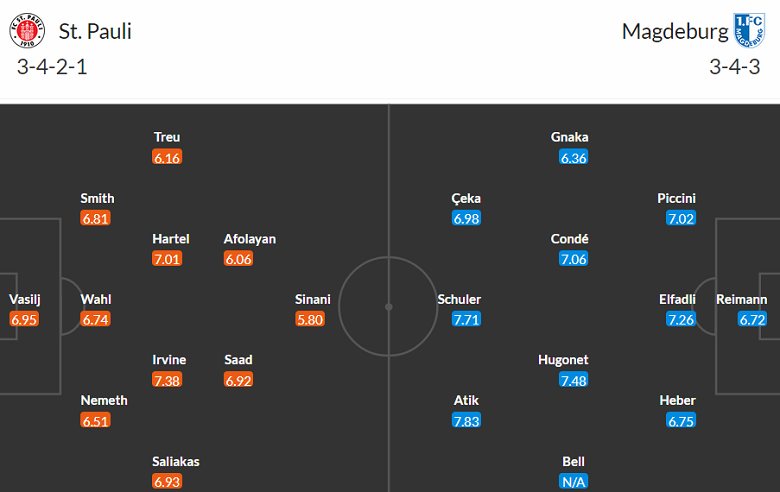Open Hugonet's 7.48 rating badge
The height and width of the screenshot is (492, 780).
click(x=574, y=380)
